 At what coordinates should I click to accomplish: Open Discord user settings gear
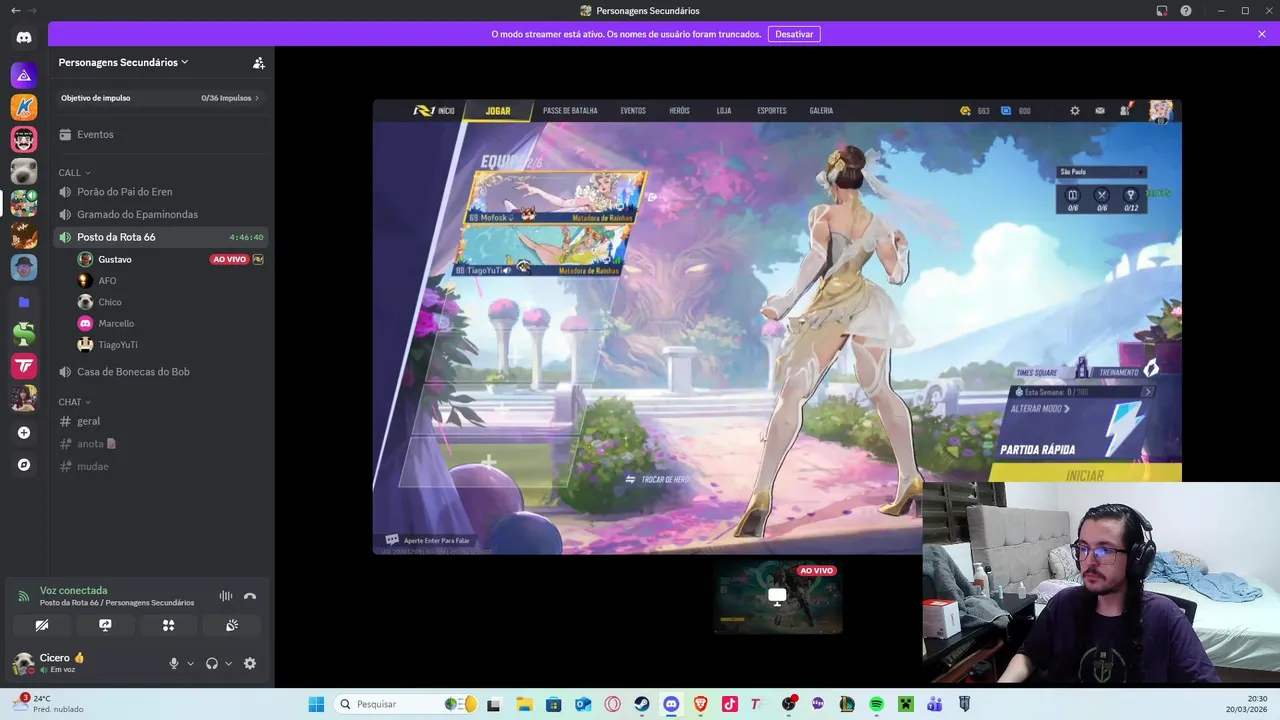coord(250,663)
